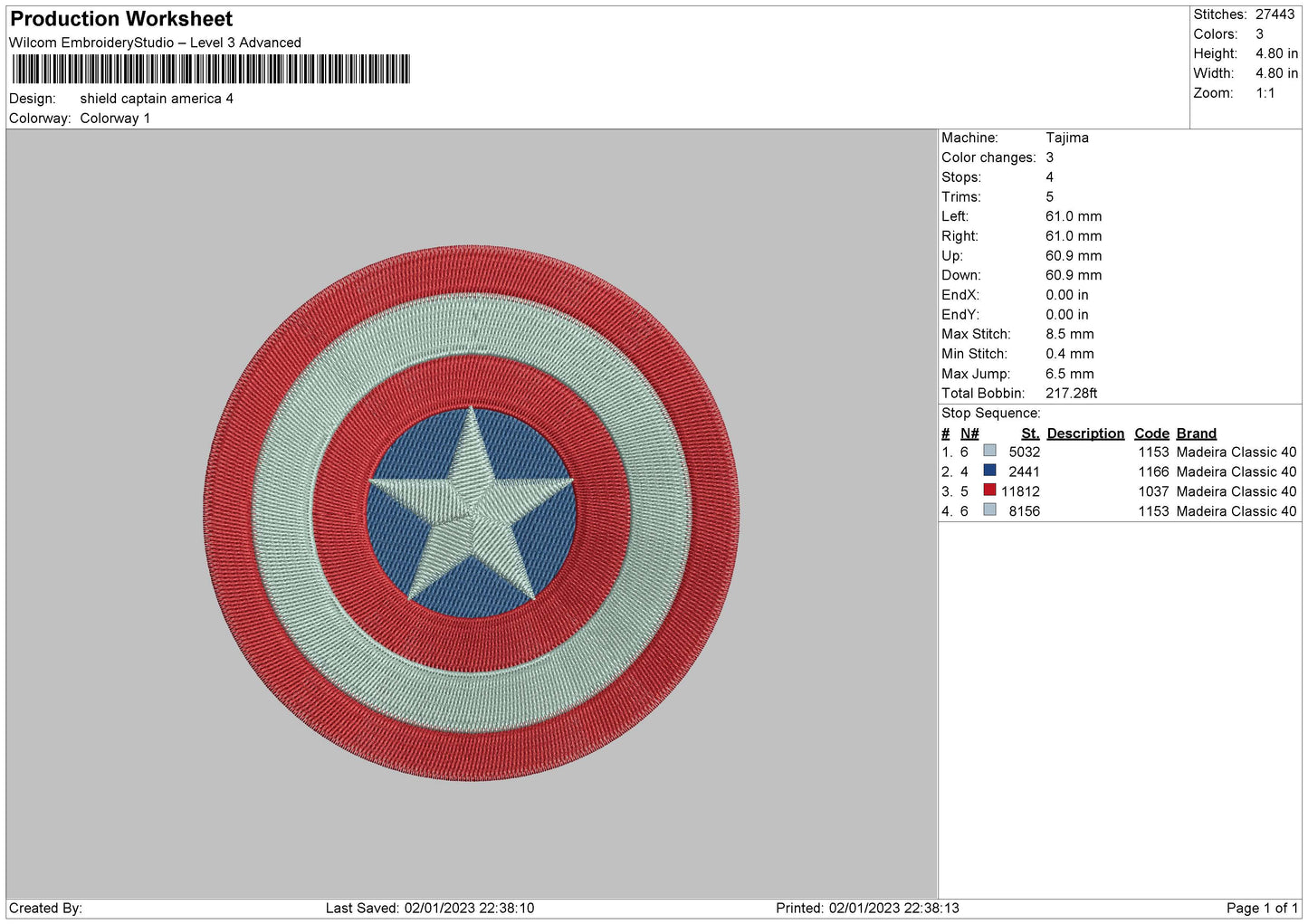Click the Min Stitch value 0.4 mm
This screenshot has height=924, width=1308.
pyautogui.click(x=1070, y=354)
